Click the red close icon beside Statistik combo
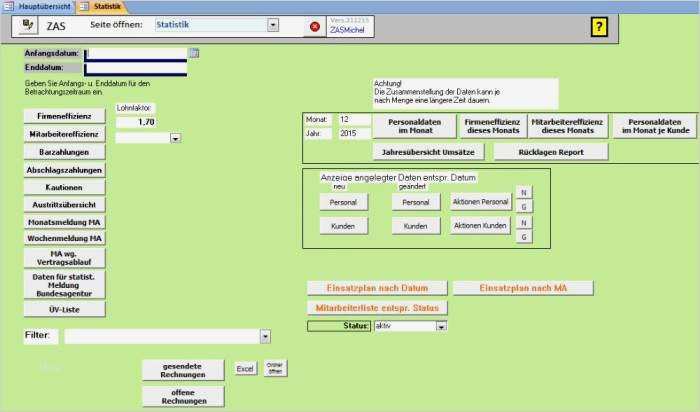700x412 pixels. 315,27
